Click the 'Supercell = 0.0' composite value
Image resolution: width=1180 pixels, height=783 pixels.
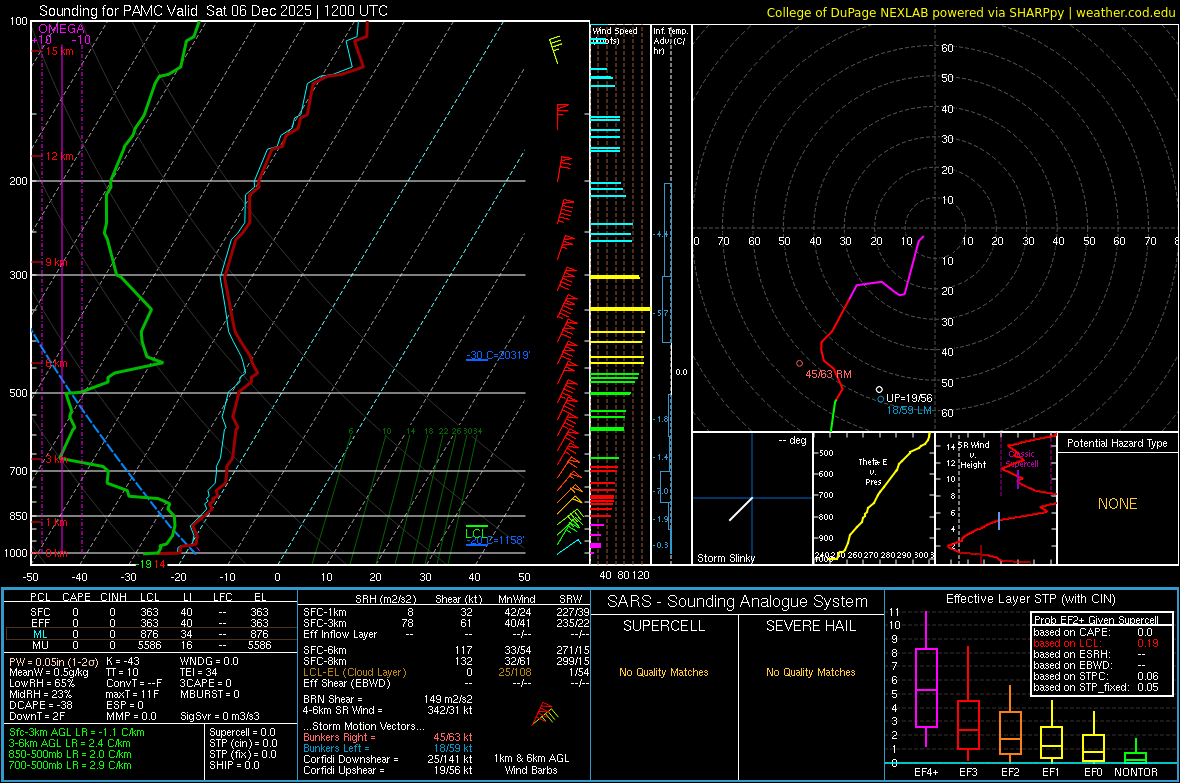[x=242, y=732]
